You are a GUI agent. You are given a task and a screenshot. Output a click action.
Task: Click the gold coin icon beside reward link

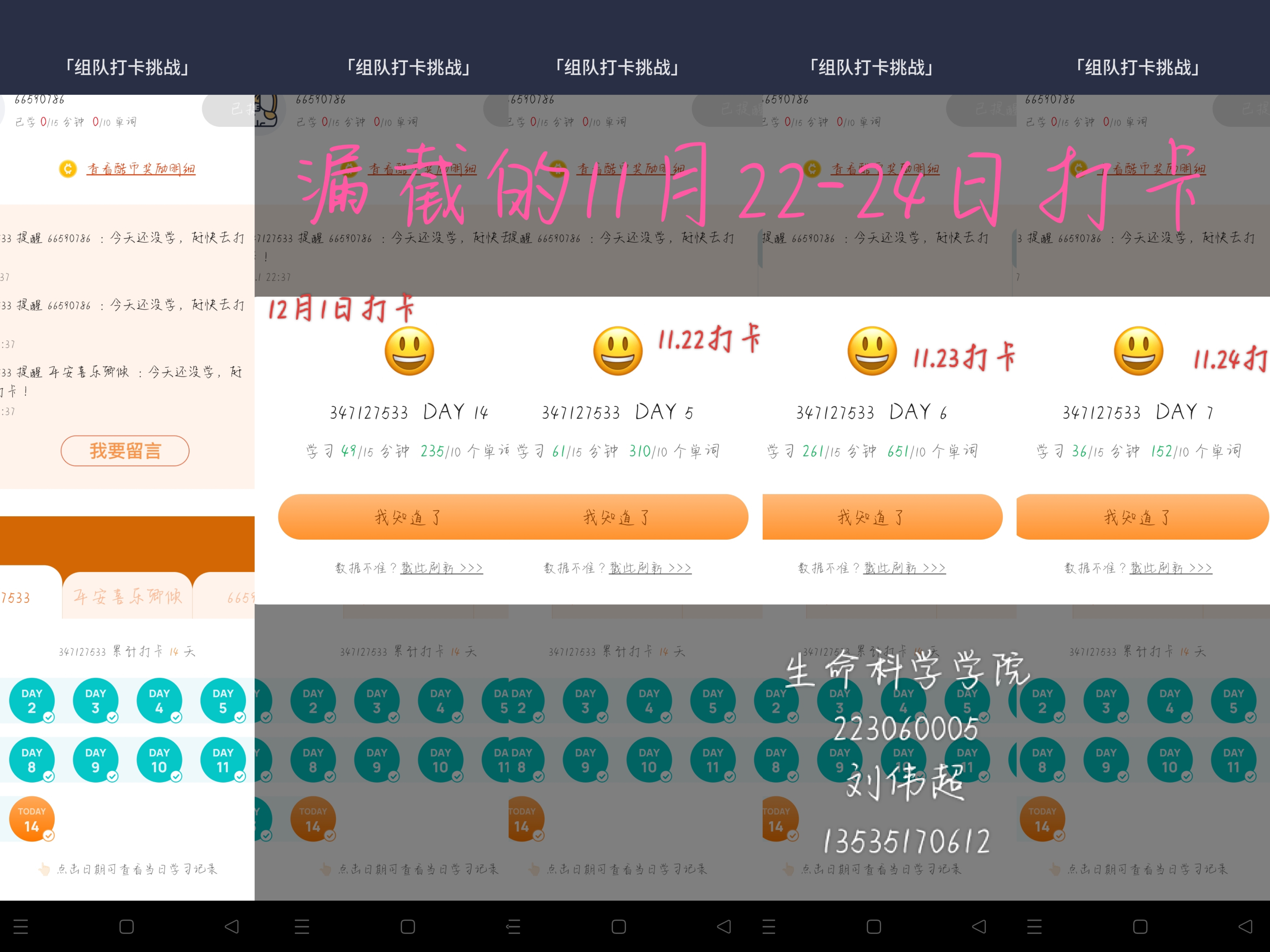pyautogui.click(x=68, y=169)
